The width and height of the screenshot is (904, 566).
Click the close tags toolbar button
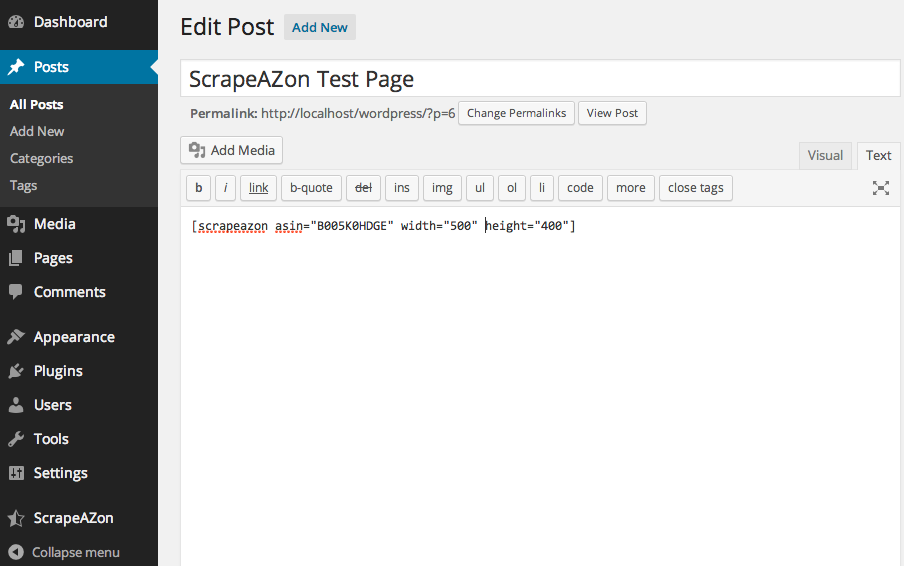(696, 188)
